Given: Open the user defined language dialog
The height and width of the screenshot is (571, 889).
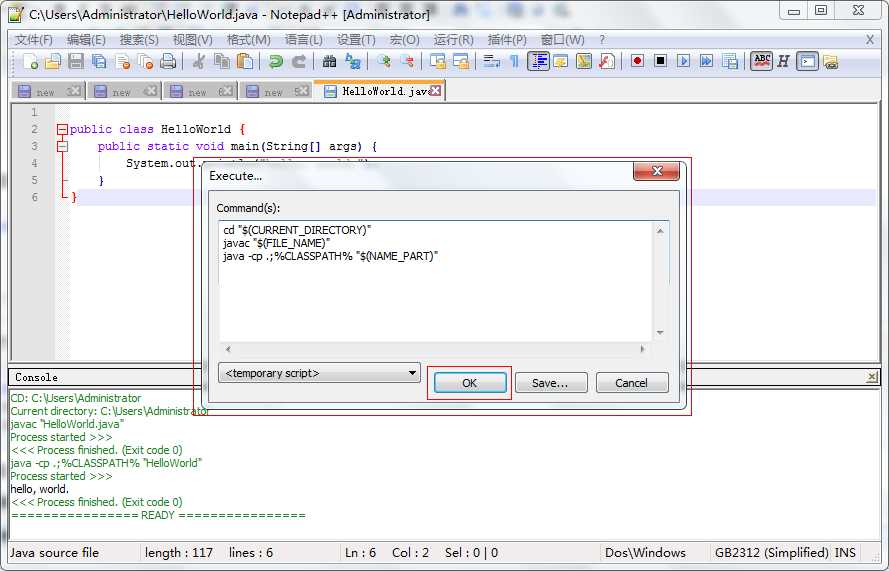Looking at the screenshot, I should coord(561,61).
